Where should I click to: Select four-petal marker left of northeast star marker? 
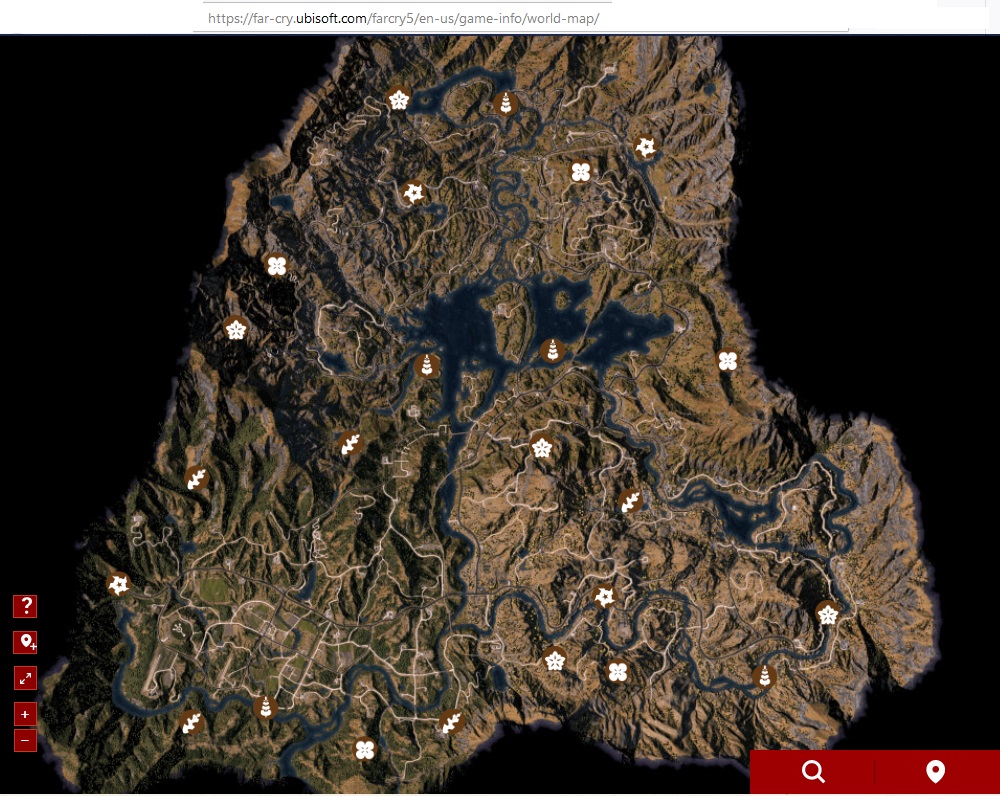[580, 172]
